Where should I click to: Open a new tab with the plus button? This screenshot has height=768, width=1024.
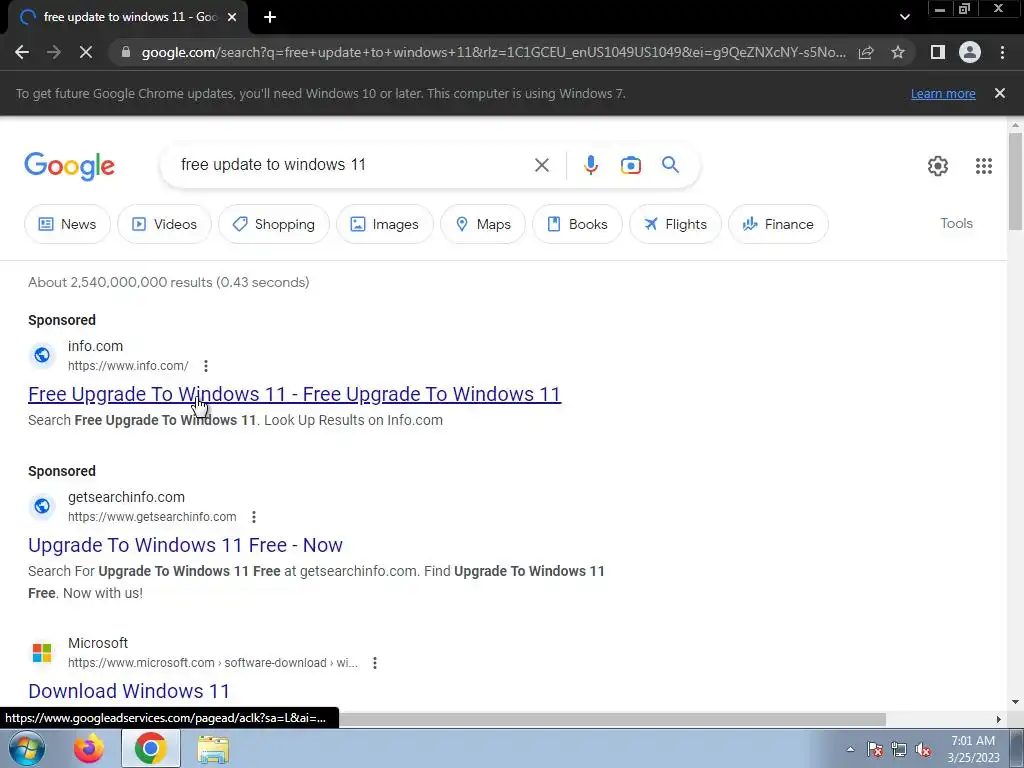tap(270, 17)
